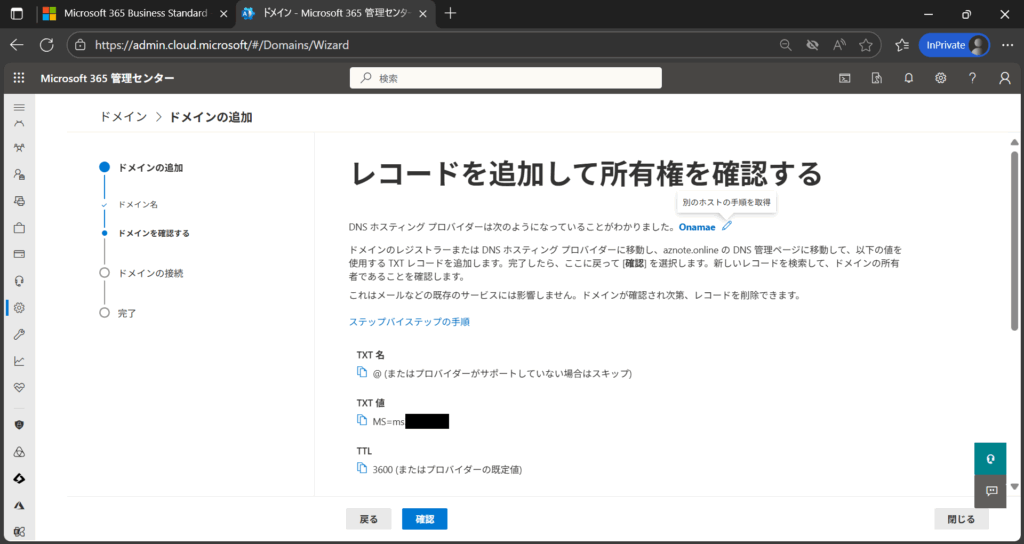
Task: Expand the navigation hamburger menu
Action: [18, 106]
